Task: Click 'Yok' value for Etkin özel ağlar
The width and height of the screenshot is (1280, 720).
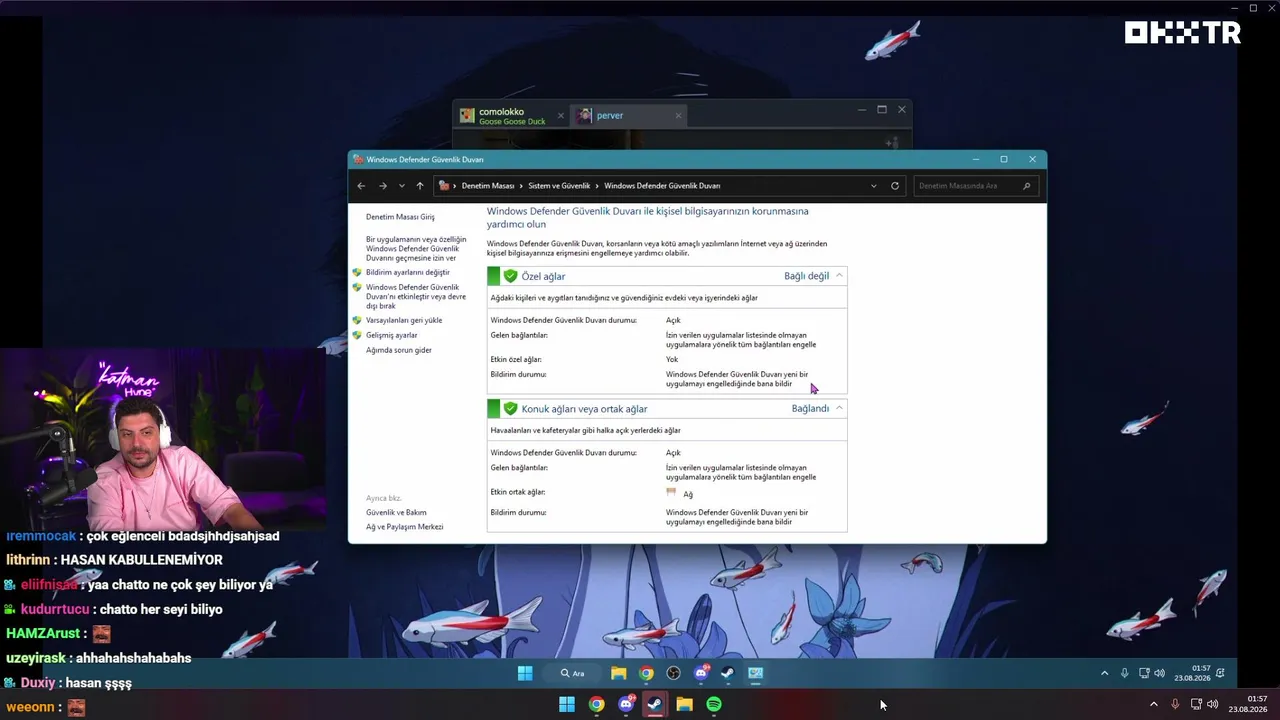Action: [x=672, y=359]
